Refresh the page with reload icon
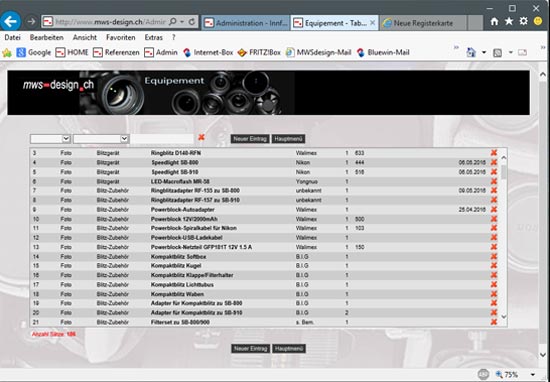This screenshot has height=382, width=550. 192,22
